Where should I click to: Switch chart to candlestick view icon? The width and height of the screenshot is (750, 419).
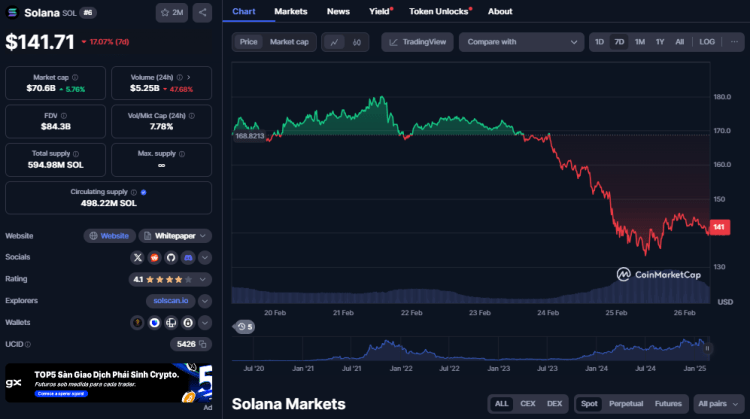point(357,42)
